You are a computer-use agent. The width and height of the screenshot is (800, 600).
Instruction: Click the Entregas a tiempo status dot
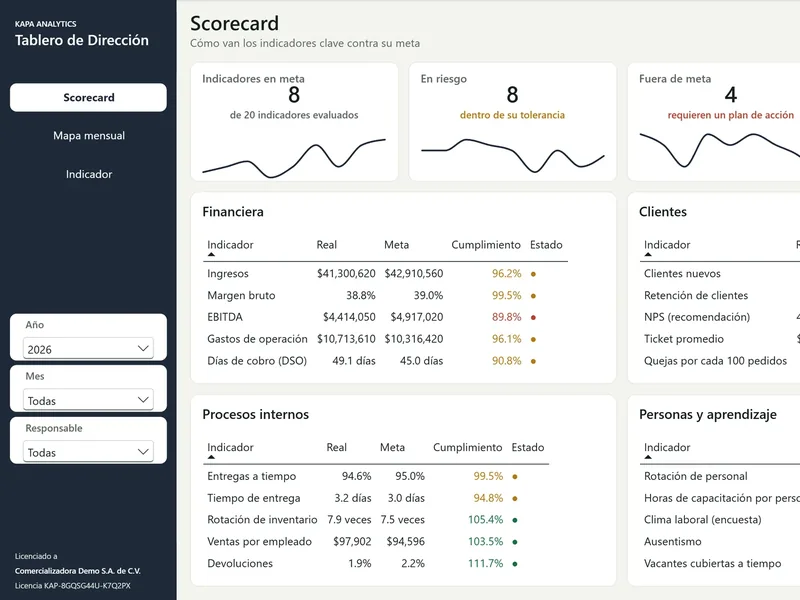(515, 477)
